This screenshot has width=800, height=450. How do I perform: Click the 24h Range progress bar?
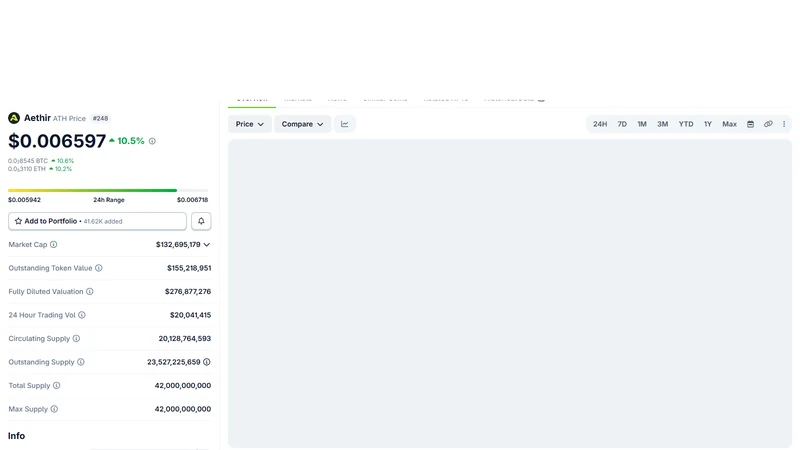point(108,190)
